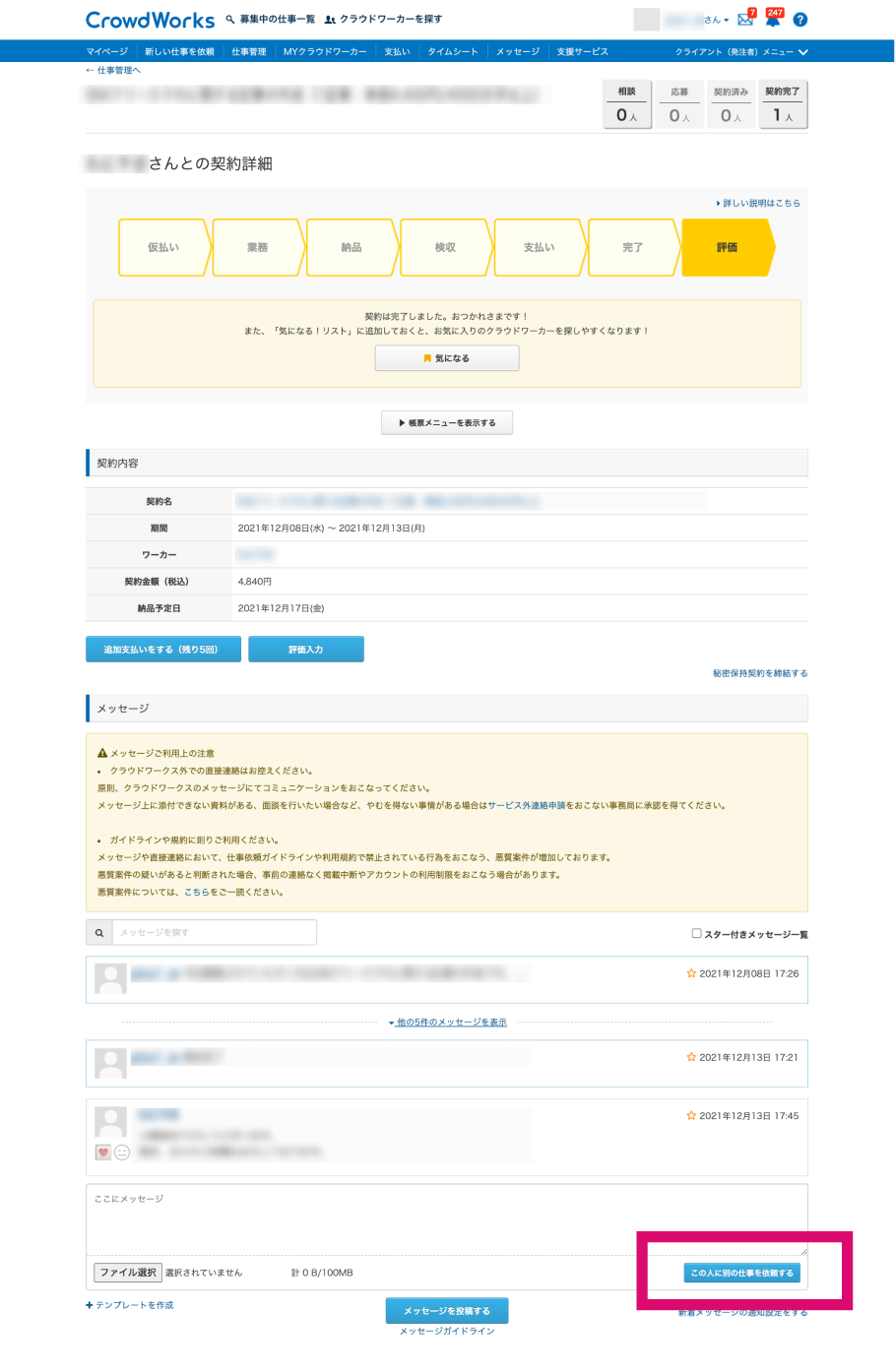Click the heart reaction icon under the avatar
The height and width of the screenshot is (1372, 895).
102,1152
